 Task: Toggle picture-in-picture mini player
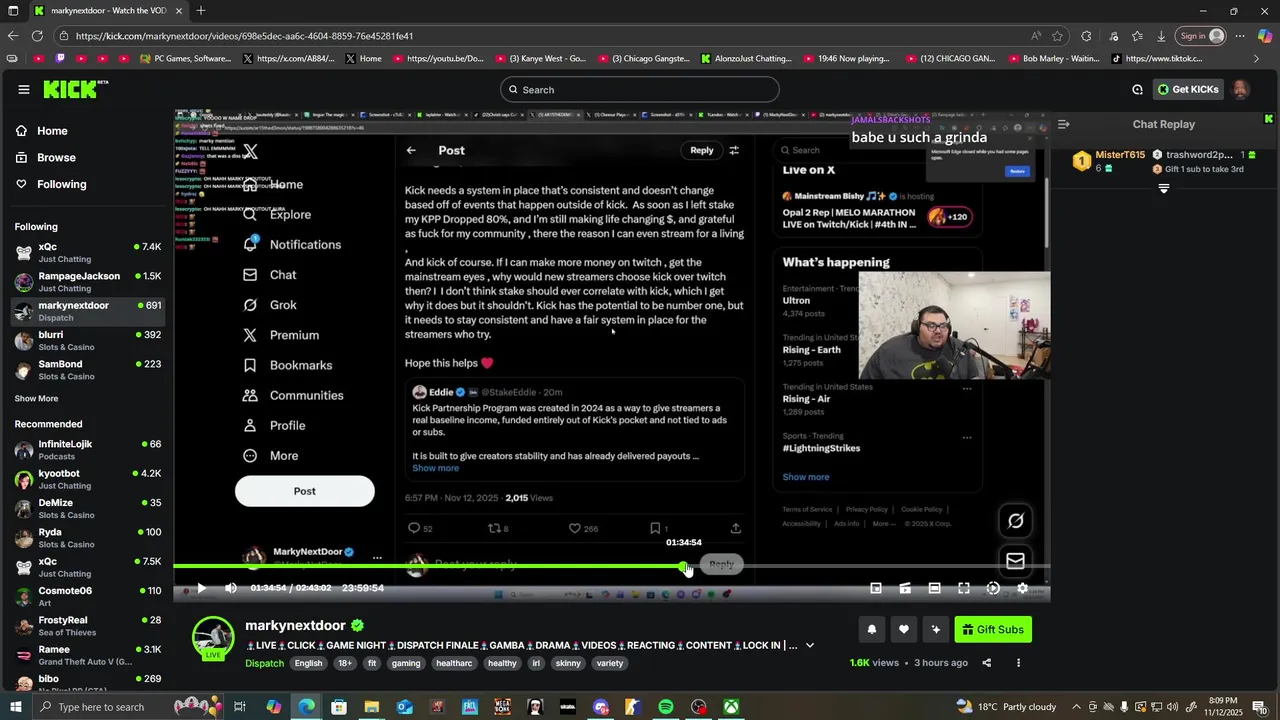pos(875,588)
